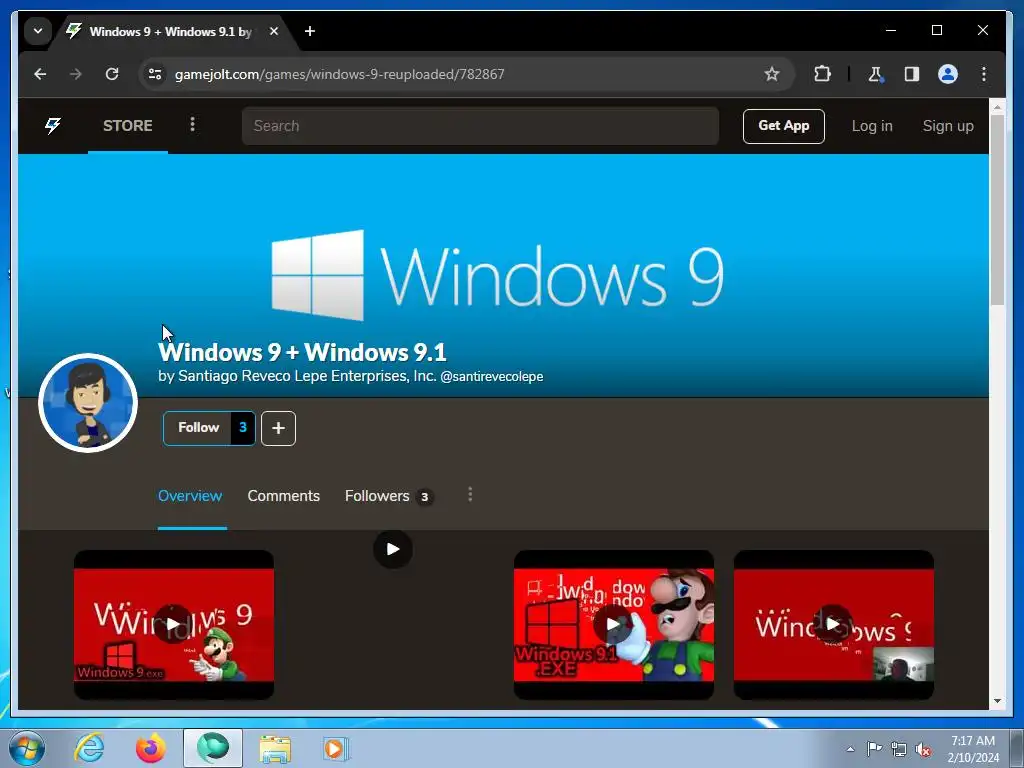Click the Follow button
Image resolution: width=1024 pixels, height=768 pixels.
pos(198,428)
